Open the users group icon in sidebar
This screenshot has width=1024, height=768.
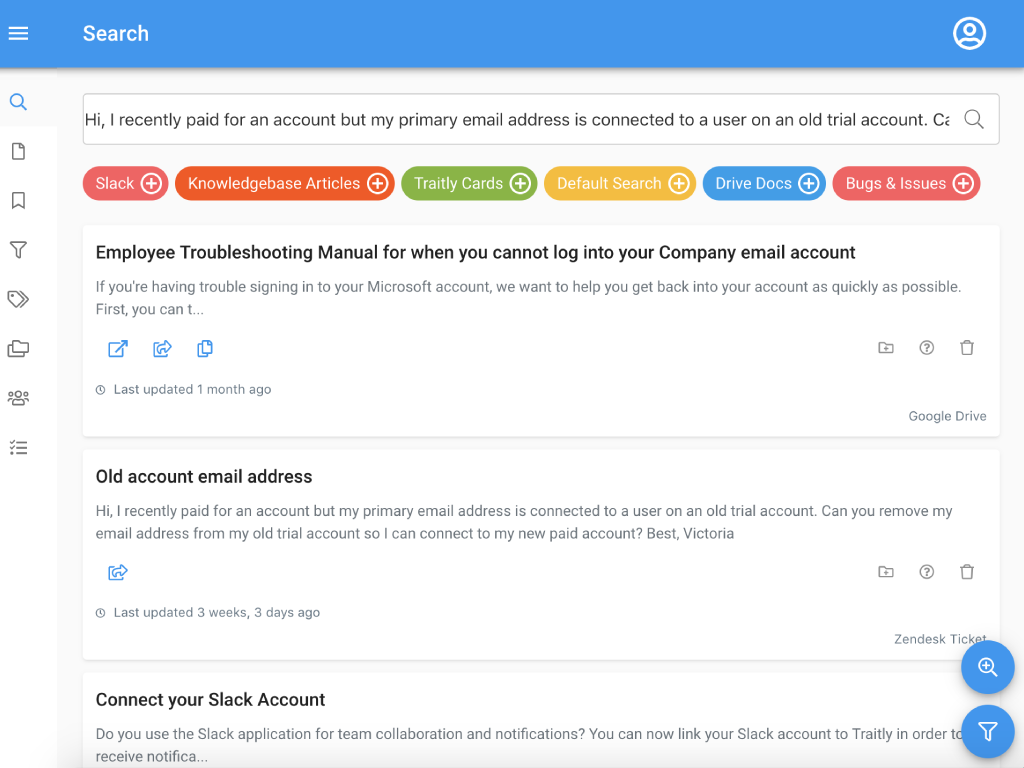(18, 398)
